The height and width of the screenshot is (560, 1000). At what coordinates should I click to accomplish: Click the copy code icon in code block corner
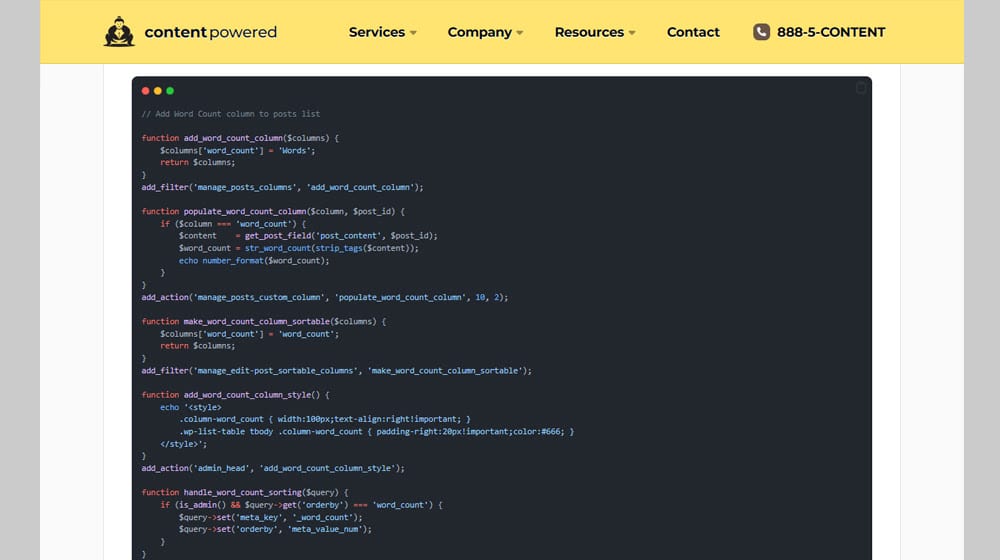click(860, 89)
